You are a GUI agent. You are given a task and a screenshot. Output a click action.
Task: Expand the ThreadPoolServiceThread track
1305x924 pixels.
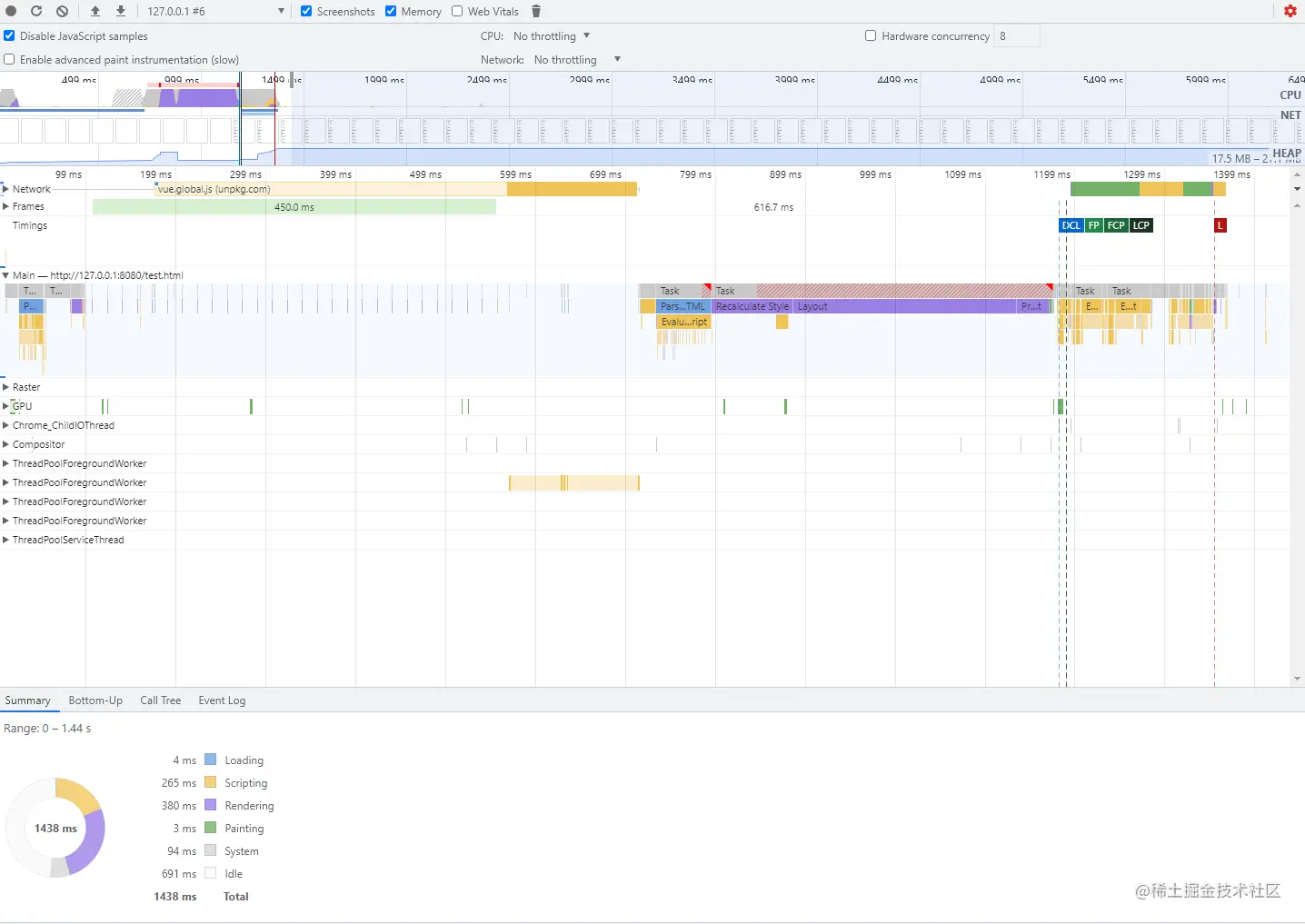[x=5, y=540]
